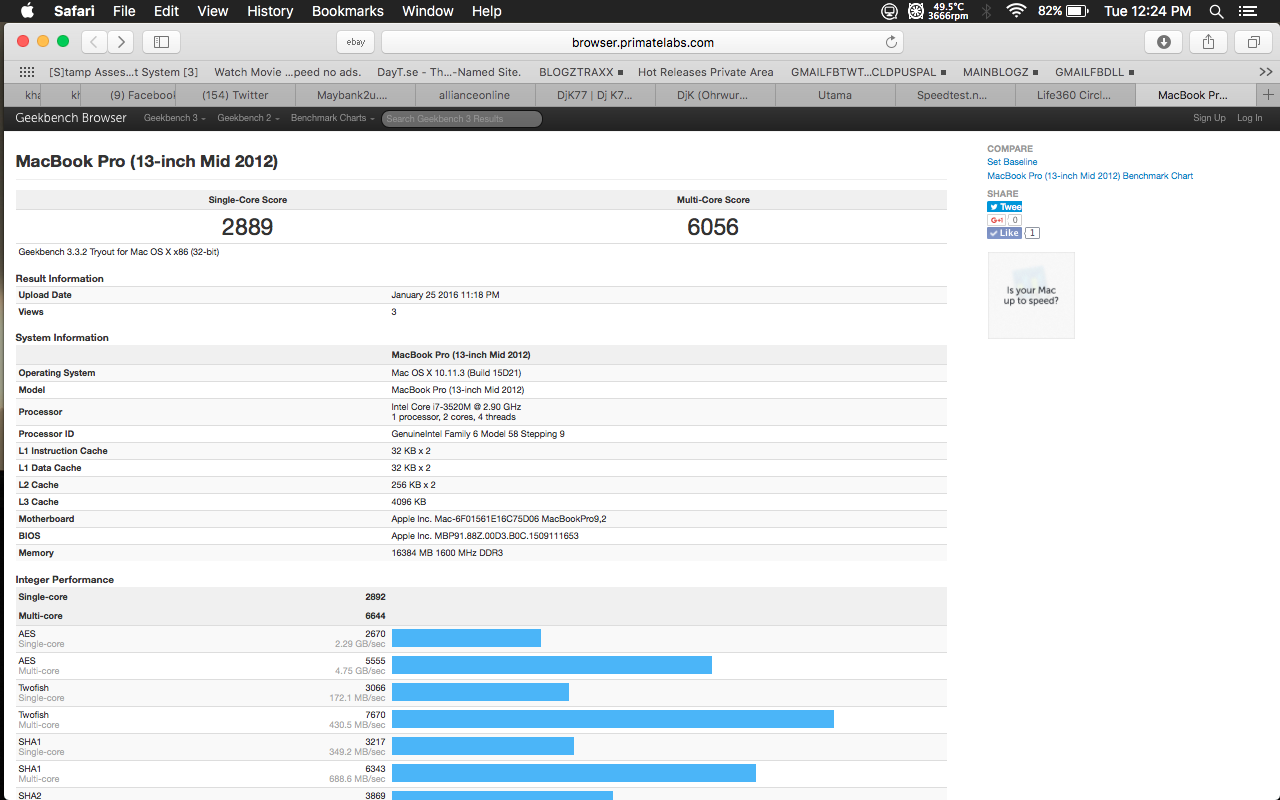The width and height of the screenshot is (1280, 800).
Task: Expand the Geekbench 3 dropdown
Action: [x=174, y=118]
